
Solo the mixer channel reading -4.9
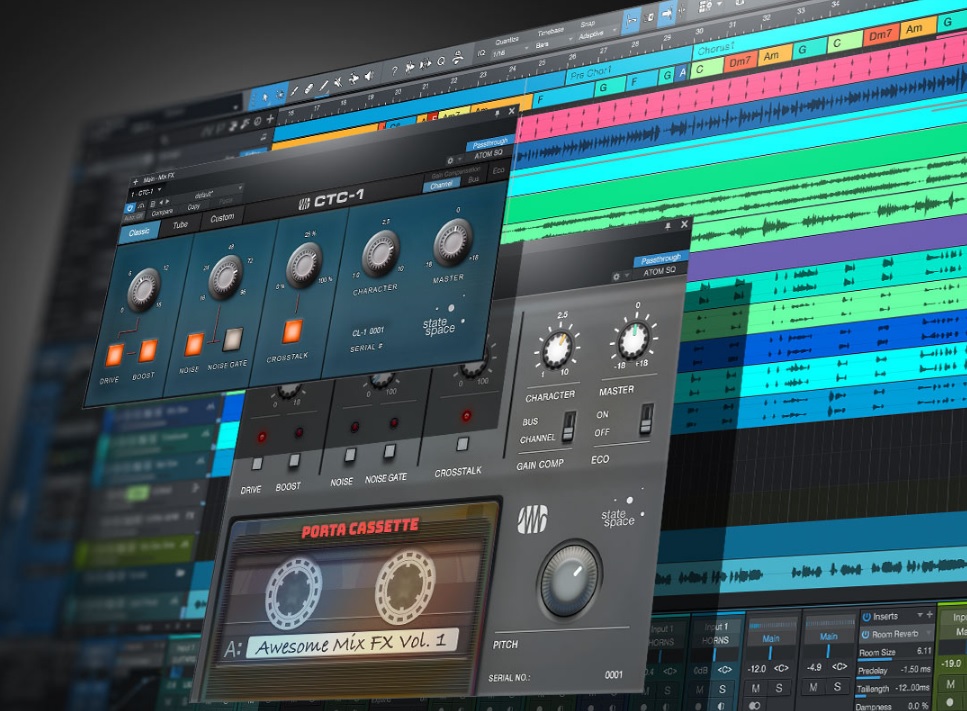click(837, 687)
